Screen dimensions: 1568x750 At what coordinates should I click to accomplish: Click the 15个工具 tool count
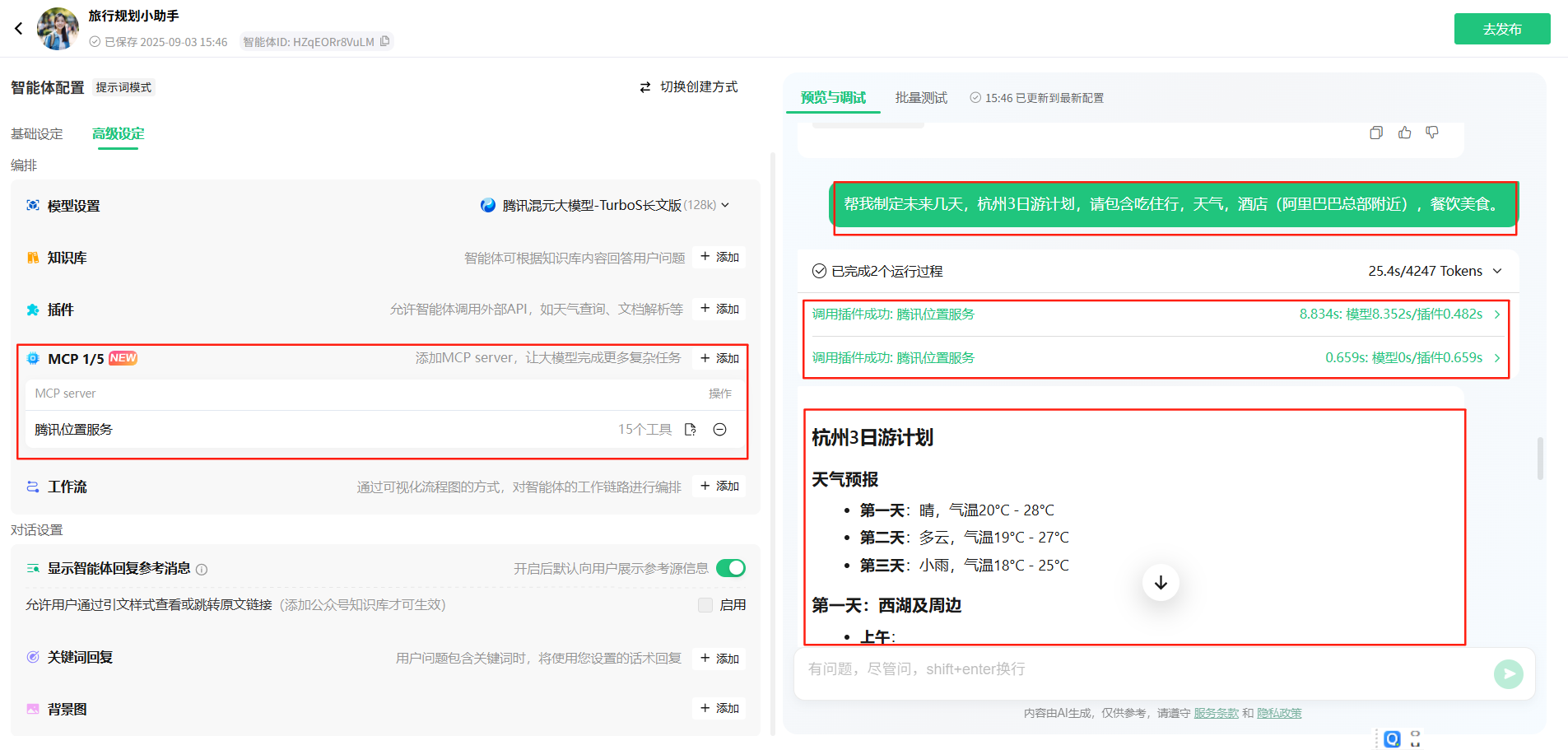click(x=644, y=429)
